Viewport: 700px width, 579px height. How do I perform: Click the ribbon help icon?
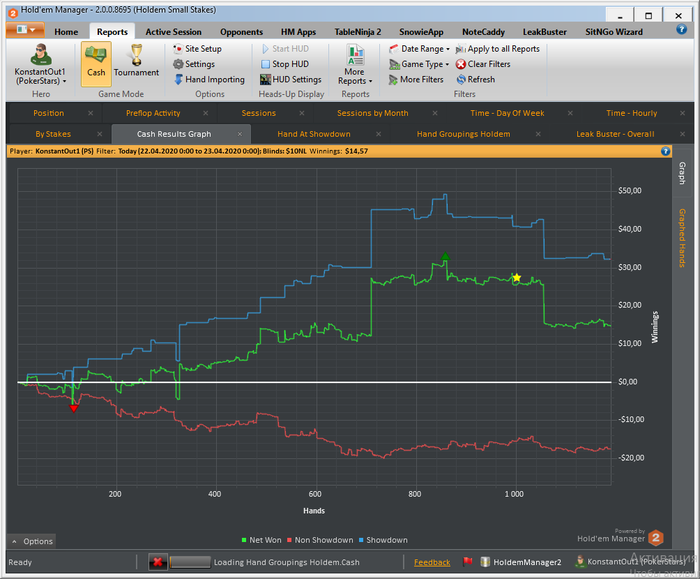point(681,29)
